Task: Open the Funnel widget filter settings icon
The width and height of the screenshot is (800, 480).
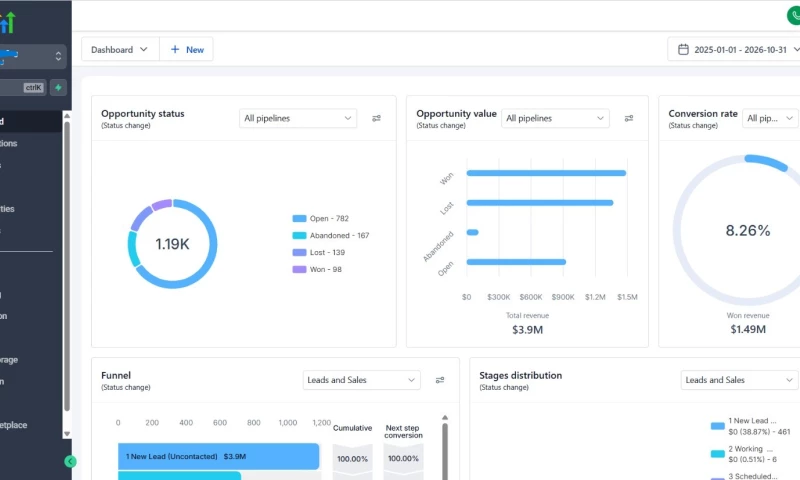Action: tap(440, 380)
